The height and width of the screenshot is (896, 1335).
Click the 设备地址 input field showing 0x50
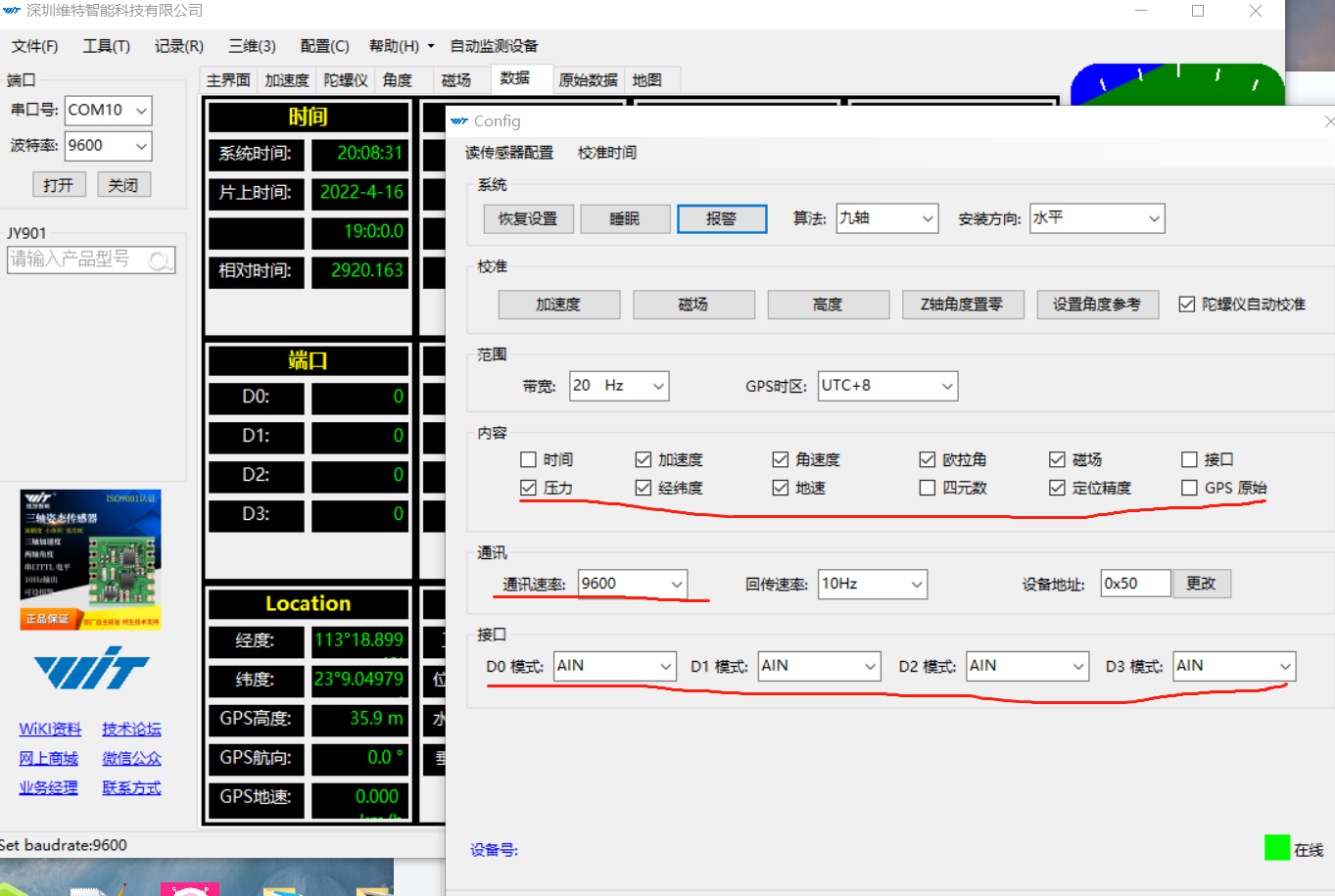tap(1136, 583)
